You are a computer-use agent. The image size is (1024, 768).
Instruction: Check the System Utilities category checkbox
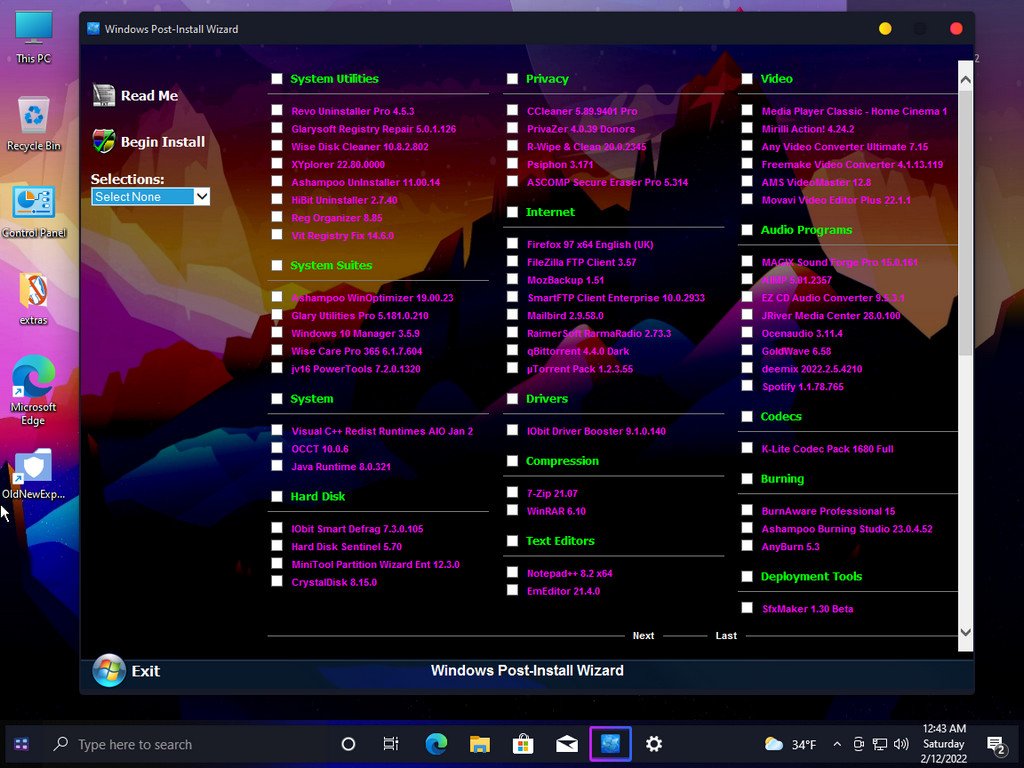(277, 78)
